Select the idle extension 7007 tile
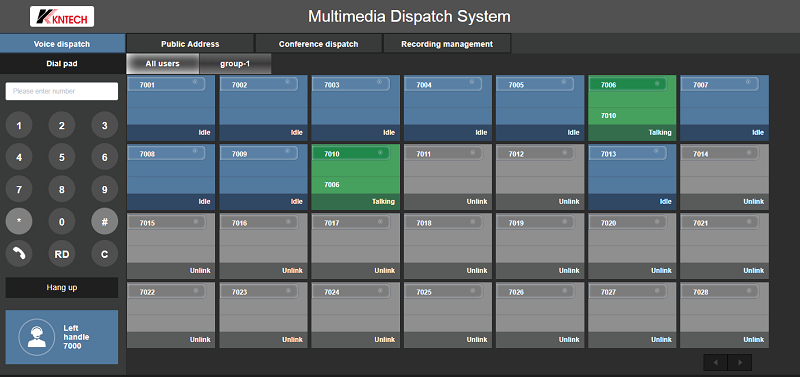This screenshot has width=800, height=377. (724, 108)
